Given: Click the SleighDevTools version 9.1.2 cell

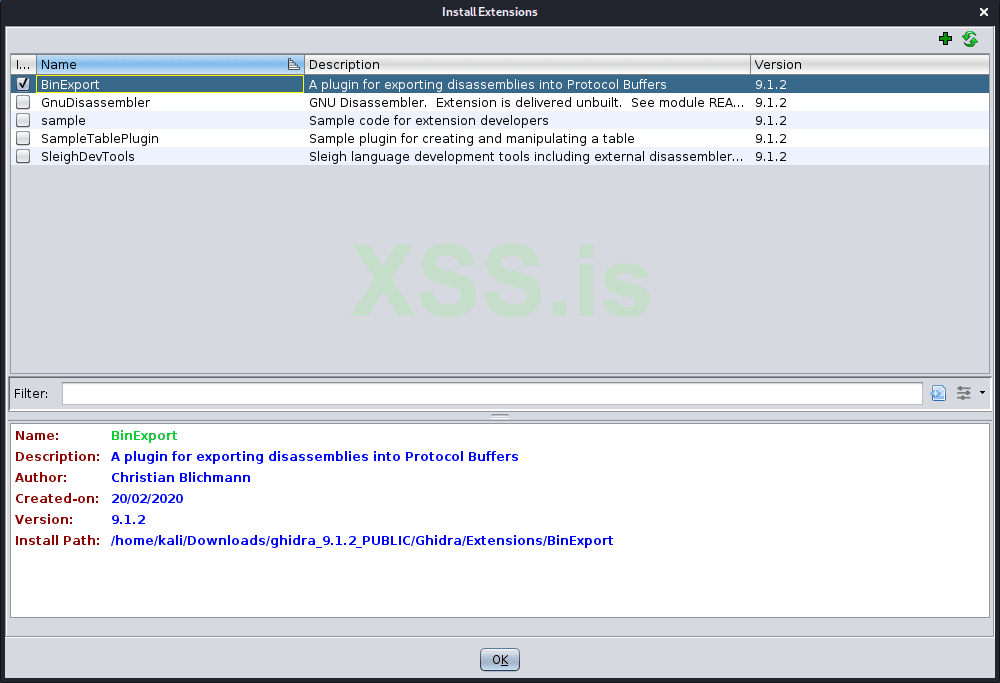Looking at the screenshot, I should coord(870,156).
